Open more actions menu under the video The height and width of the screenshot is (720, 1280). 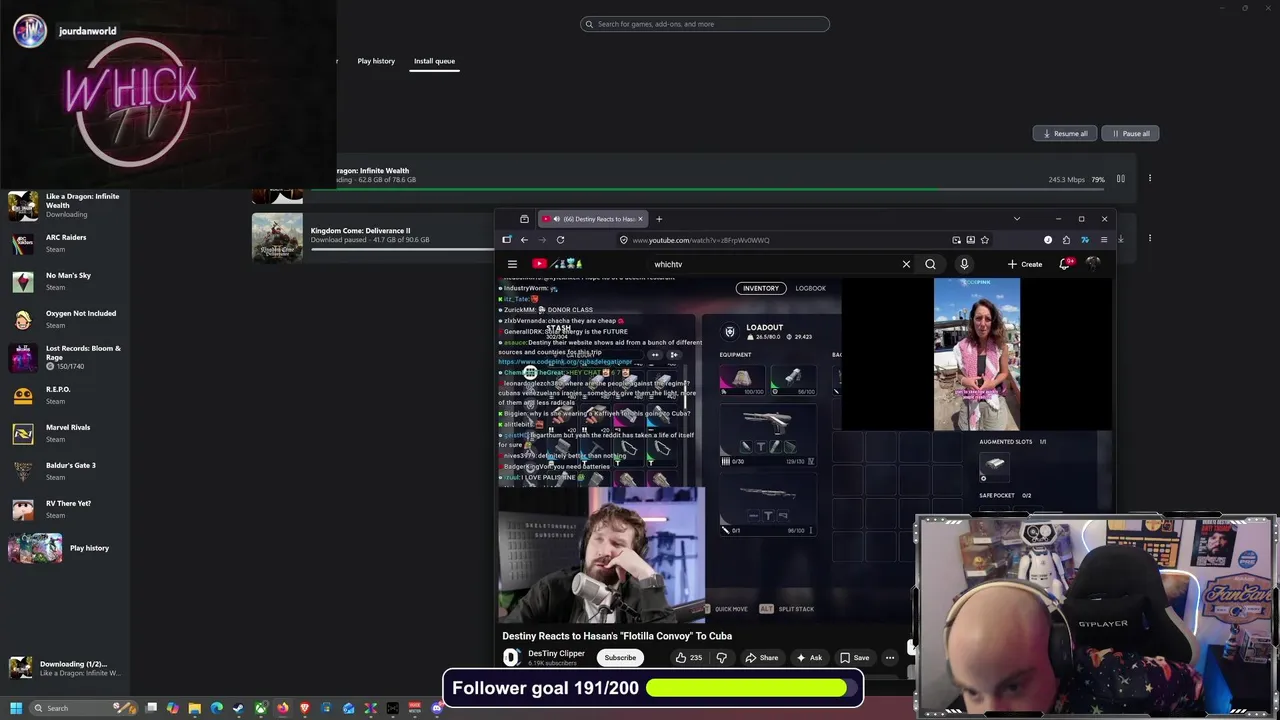pyautogui.click(x=890, y=657)
